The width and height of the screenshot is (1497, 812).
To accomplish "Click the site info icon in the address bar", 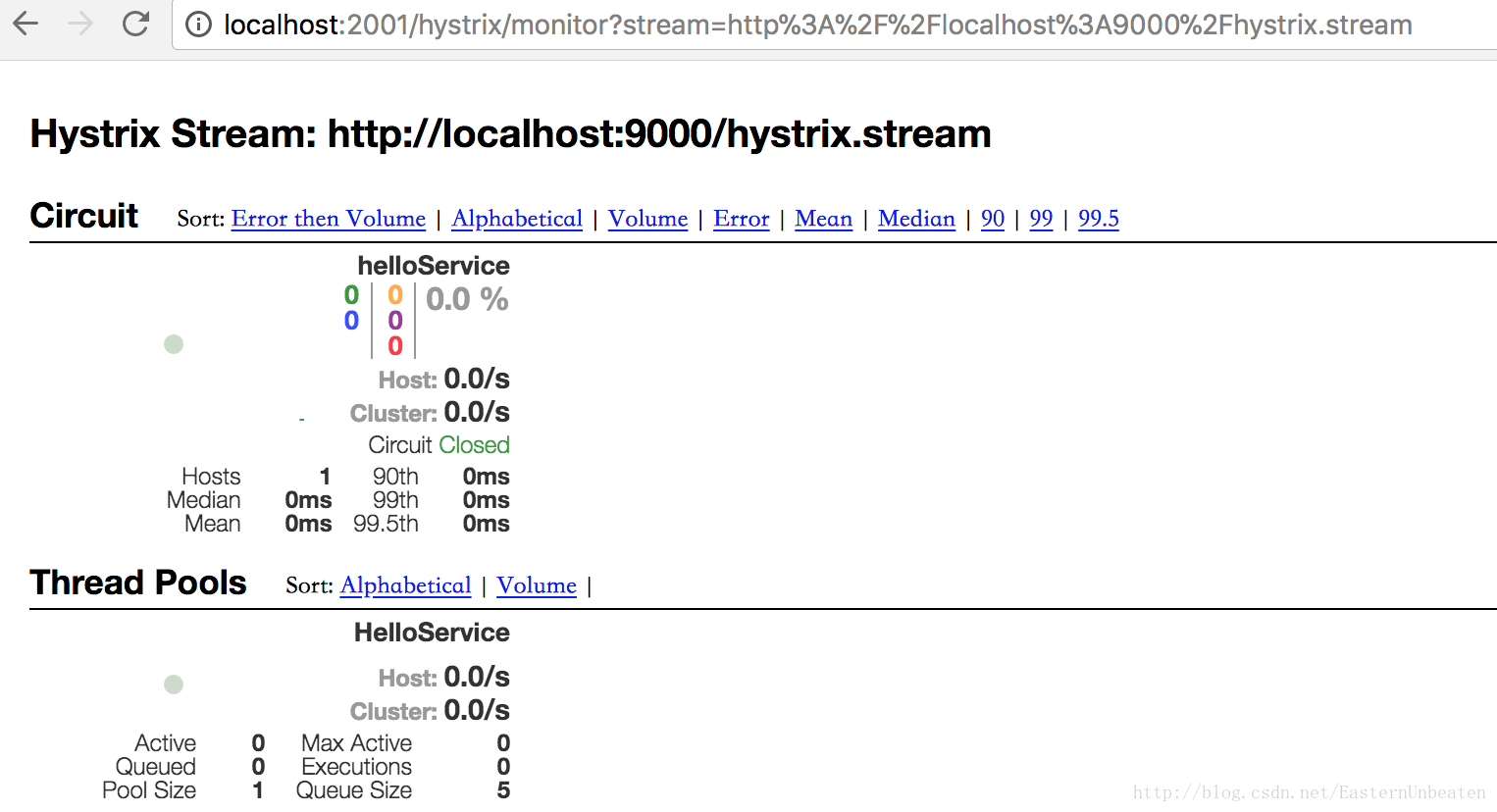I will pyautogui.click(x=198, y=25).
